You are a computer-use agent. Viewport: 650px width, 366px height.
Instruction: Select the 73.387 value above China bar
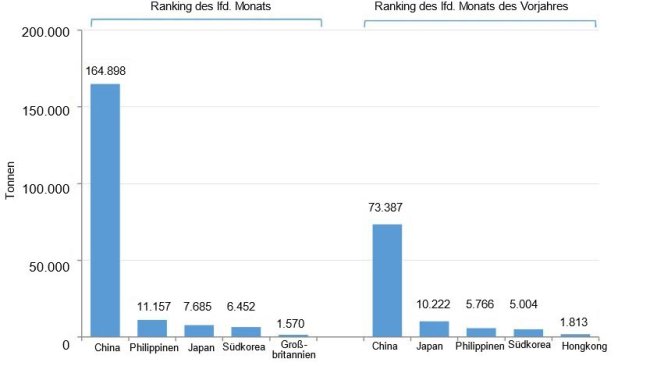[x=386, y=207]
